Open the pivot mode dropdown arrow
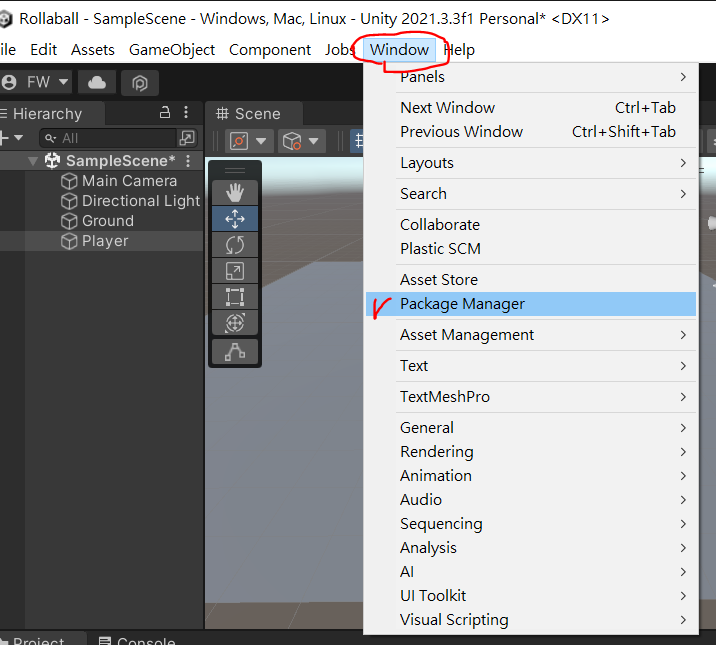 tap(261, 141)
